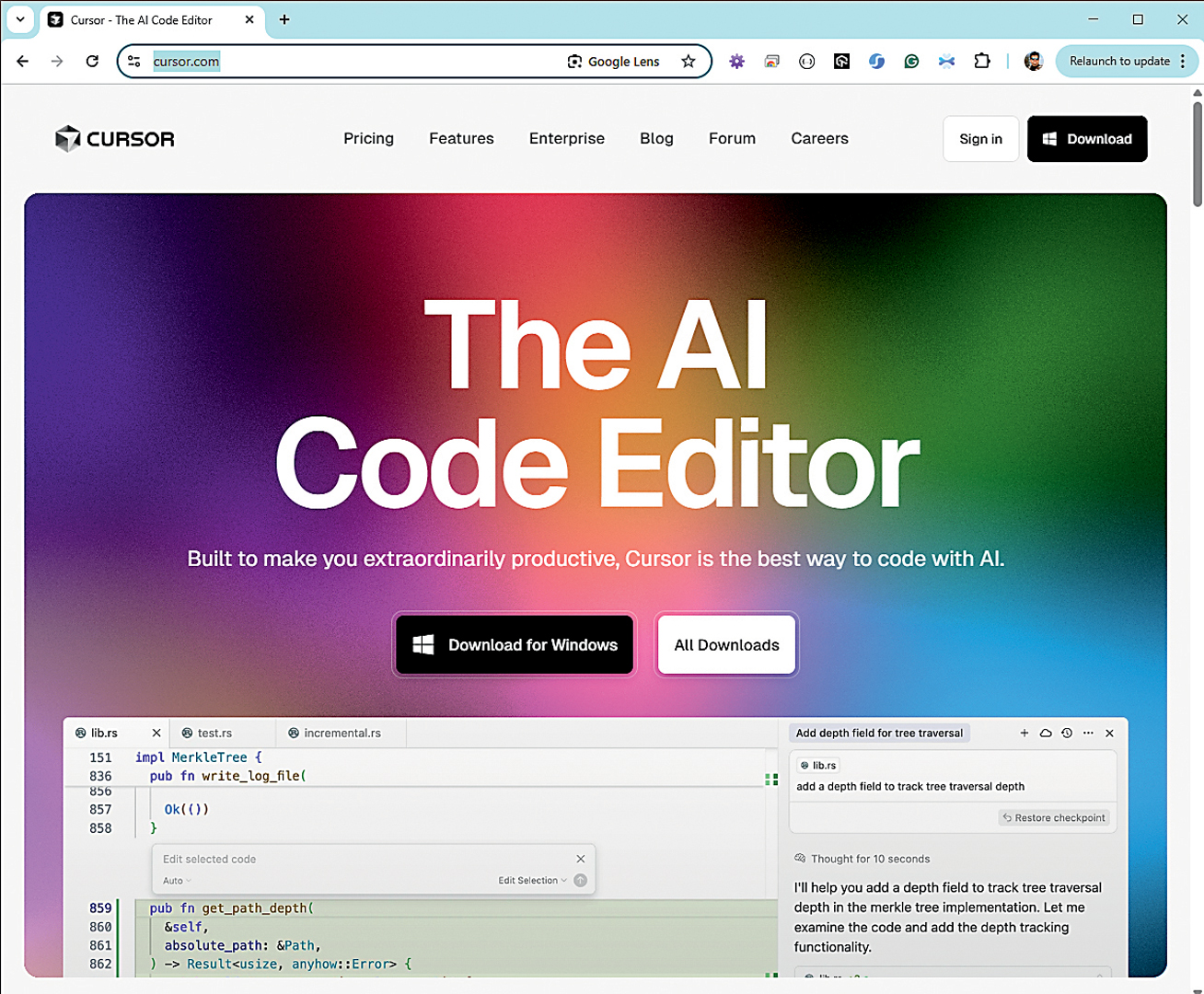
Task: Click the All Downloads button
Action: coord(726,645)
